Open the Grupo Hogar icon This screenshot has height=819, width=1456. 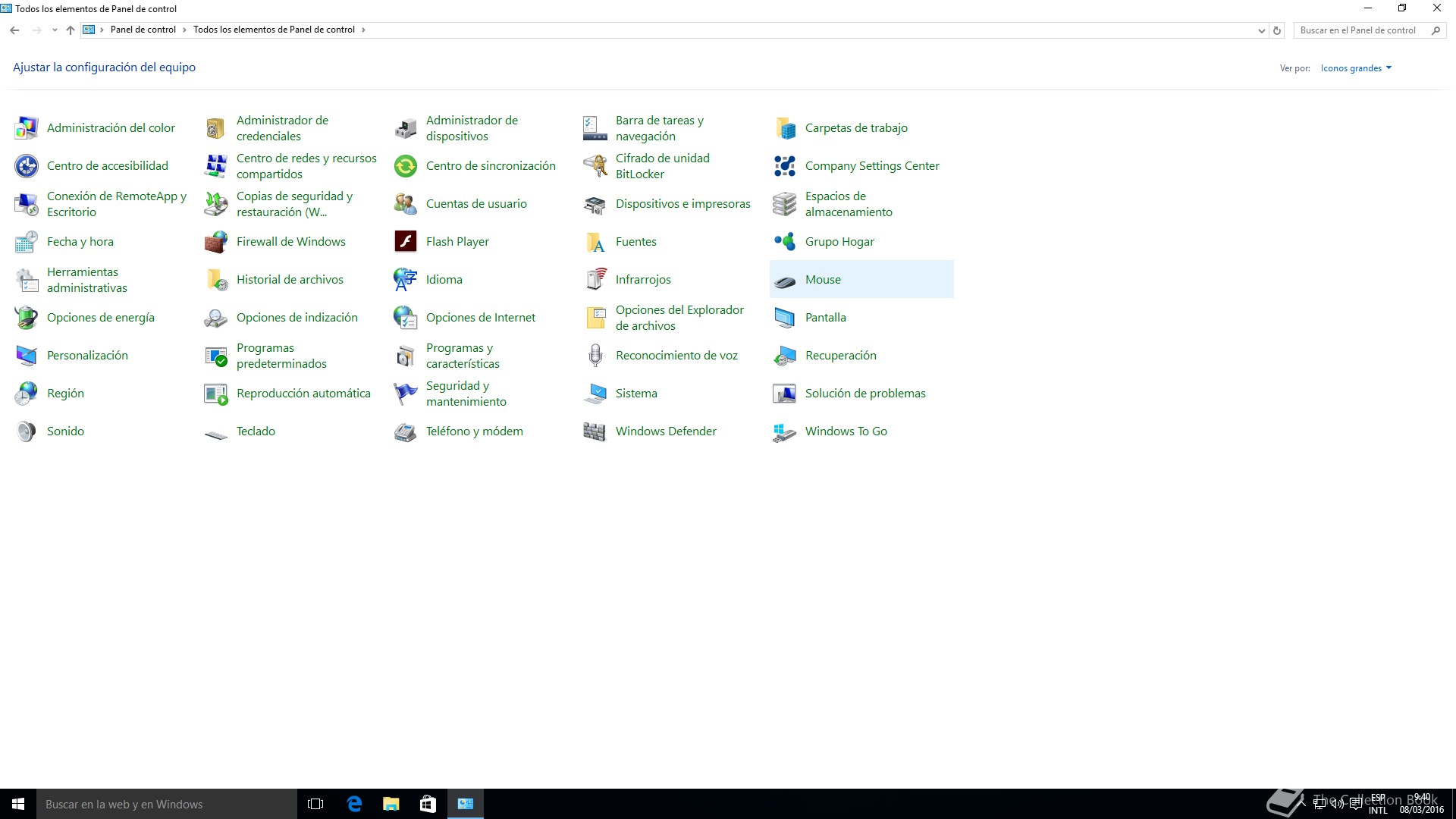tap(785, 242)
